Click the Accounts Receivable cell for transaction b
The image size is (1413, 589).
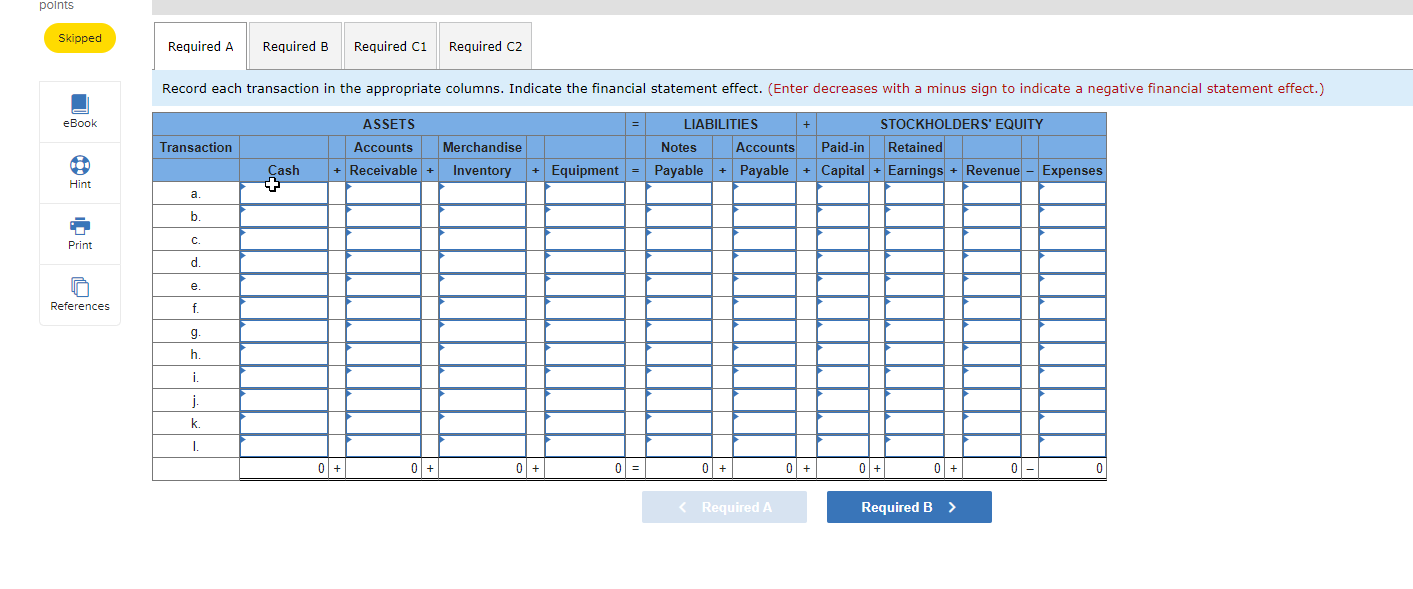385,215
